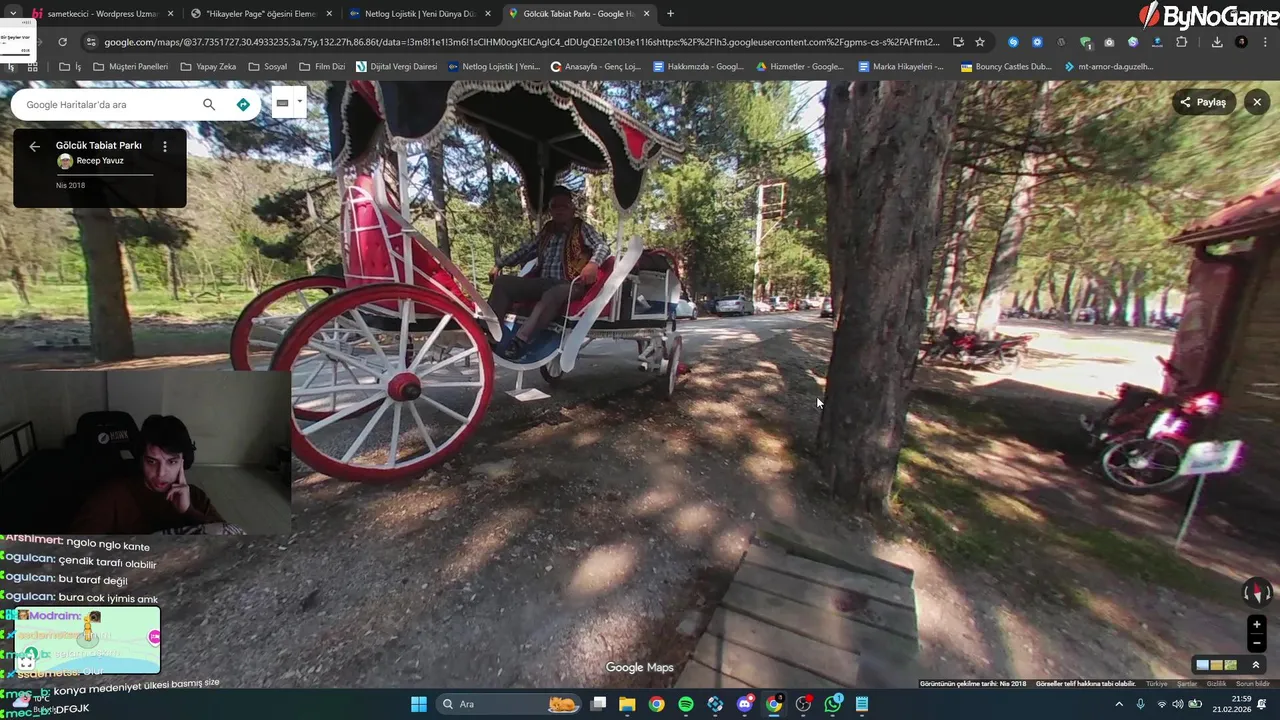
Task: Open Recep Yavuz contributor profile link
Action: tap(100, 161)
